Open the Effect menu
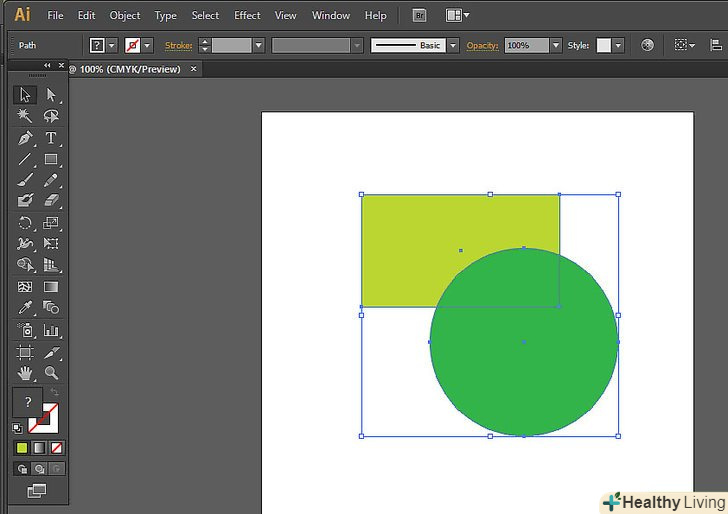Viewport: 728px width, 514px height. point(247,15)
